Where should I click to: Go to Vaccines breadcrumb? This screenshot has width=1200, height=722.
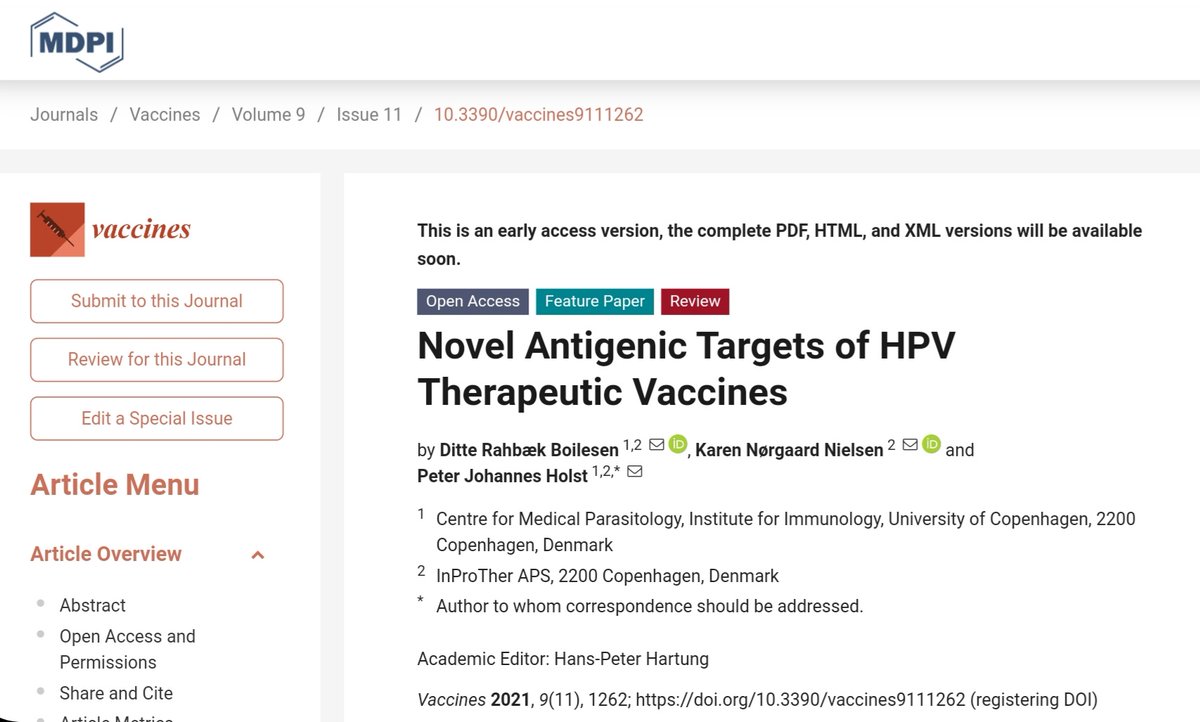point(165,115)
